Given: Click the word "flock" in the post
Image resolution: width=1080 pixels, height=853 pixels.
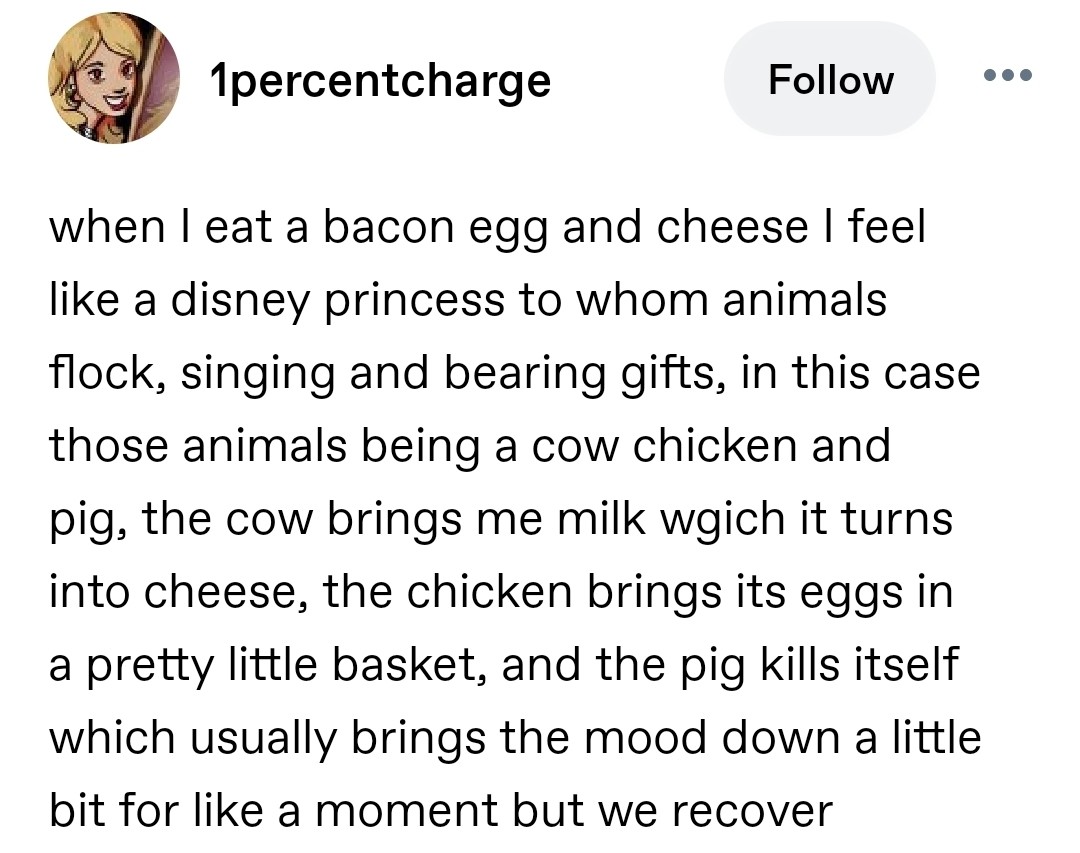Looking at the screenshot, I should [96, 374].
